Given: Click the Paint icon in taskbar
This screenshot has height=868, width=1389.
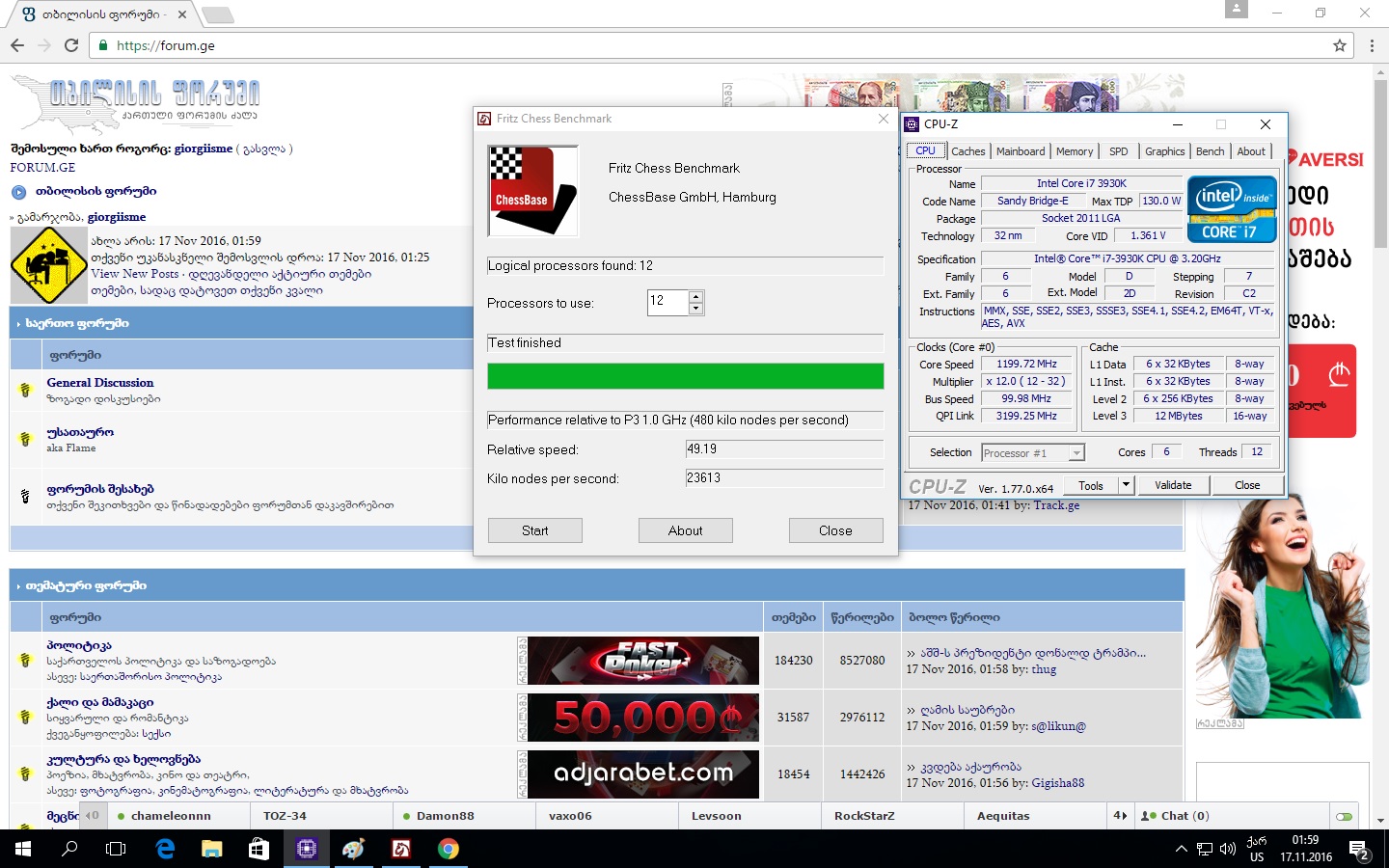Looking at the screenshot, I should click(353, 849).
